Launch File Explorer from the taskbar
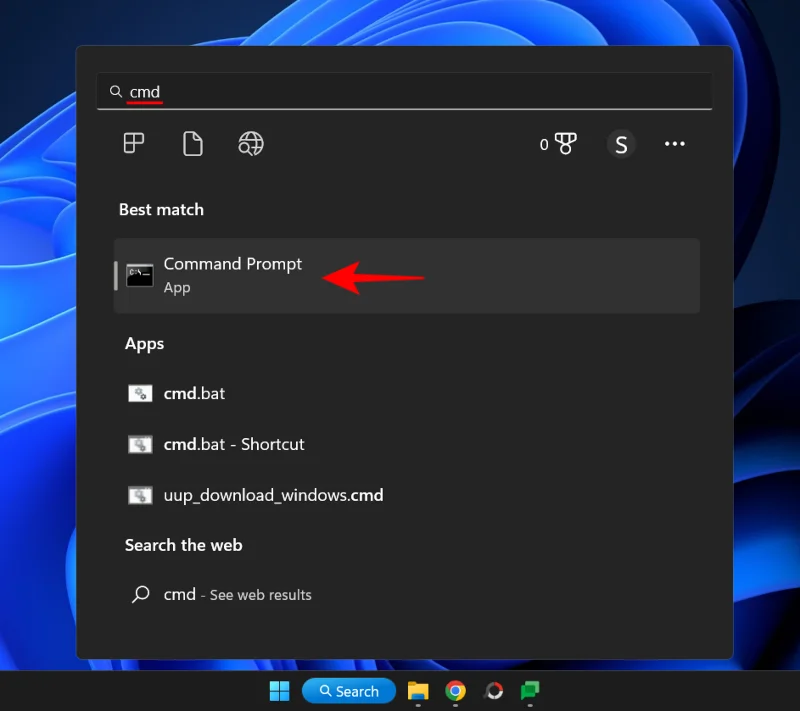The image size is (800, 711). pyautogui.click(x=418, y=691)
